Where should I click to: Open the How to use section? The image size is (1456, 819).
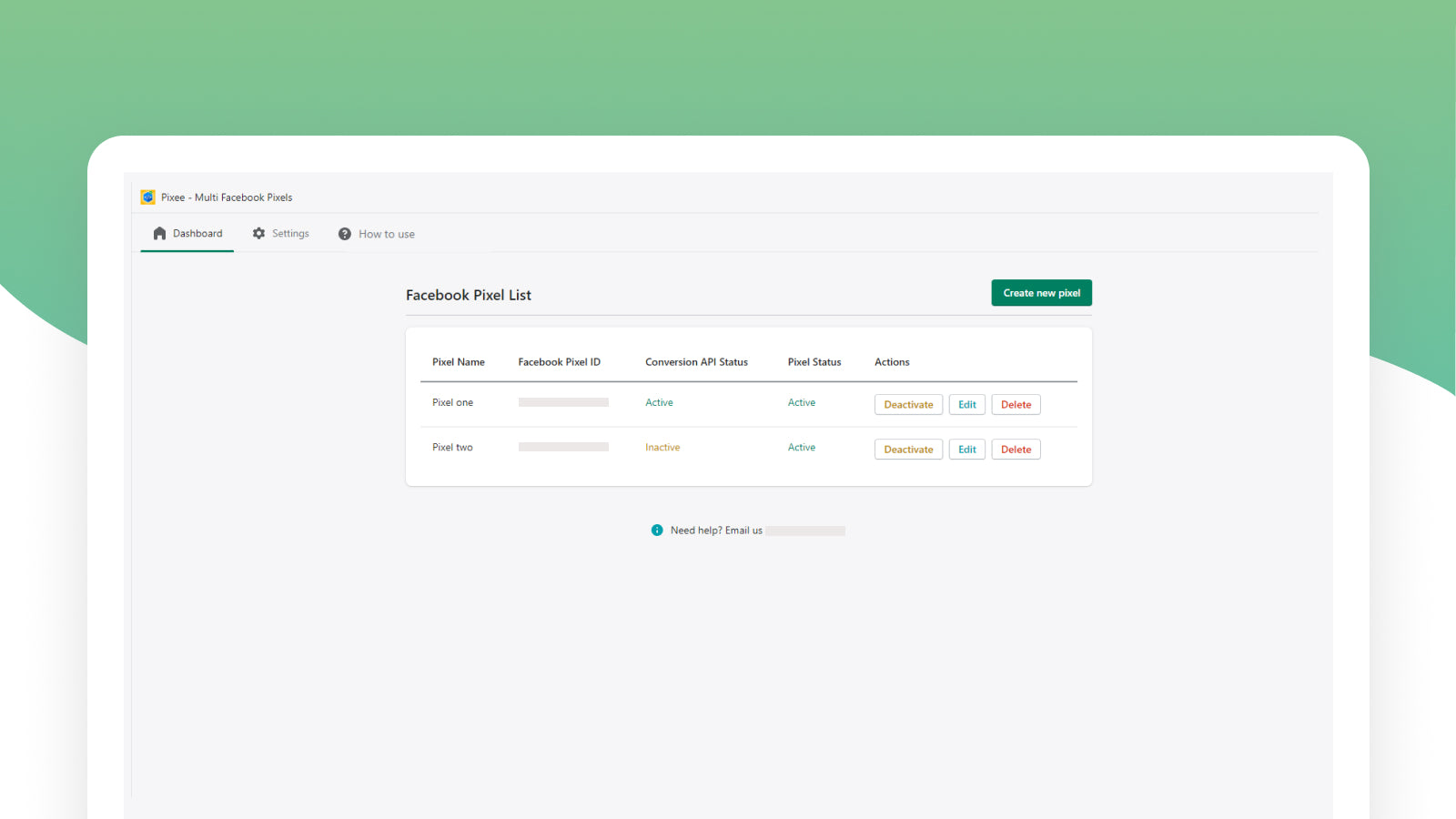(x=387, y=234)
